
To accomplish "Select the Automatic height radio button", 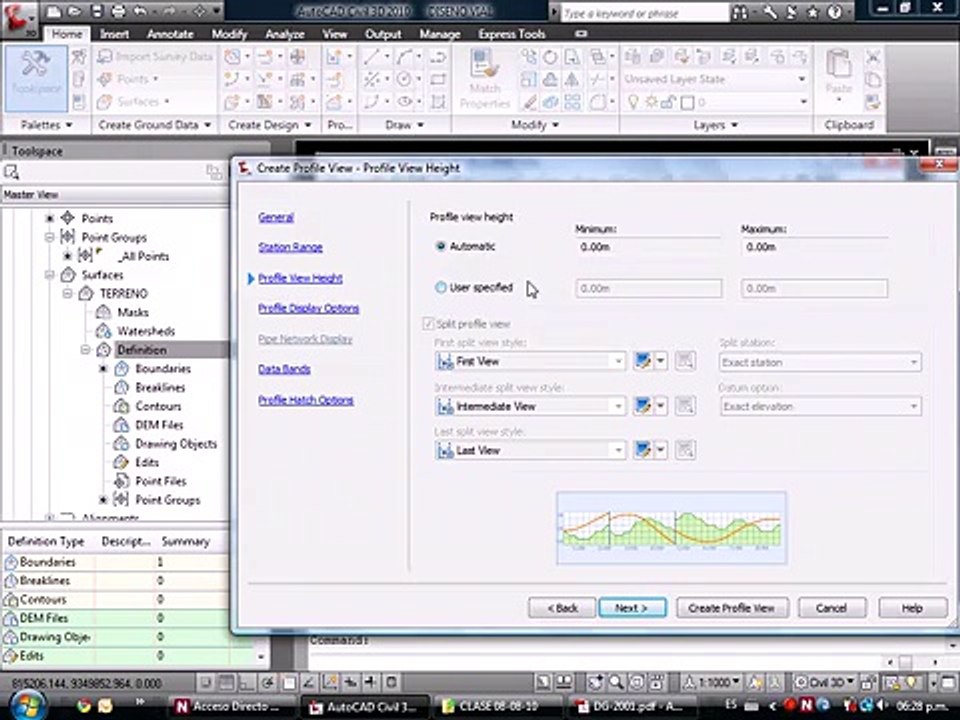I will [440, 246].
